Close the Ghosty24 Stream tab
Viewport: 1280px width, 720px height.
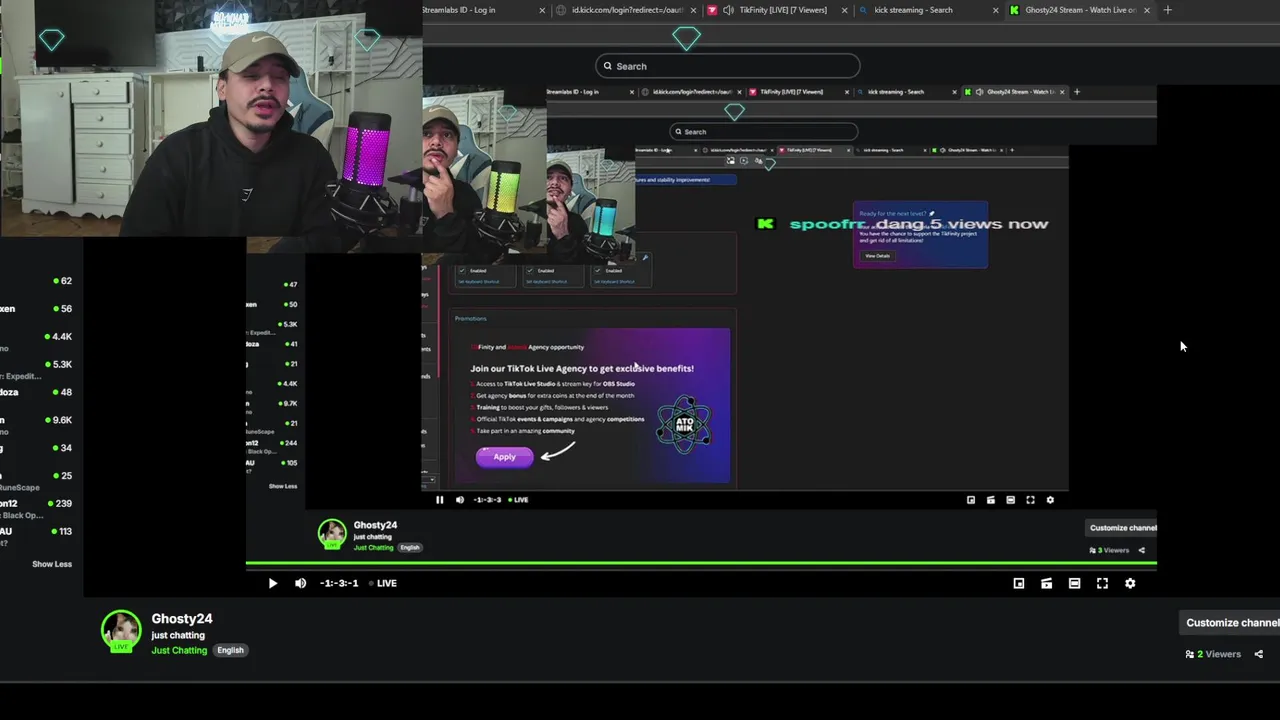tap(1146, 10)
